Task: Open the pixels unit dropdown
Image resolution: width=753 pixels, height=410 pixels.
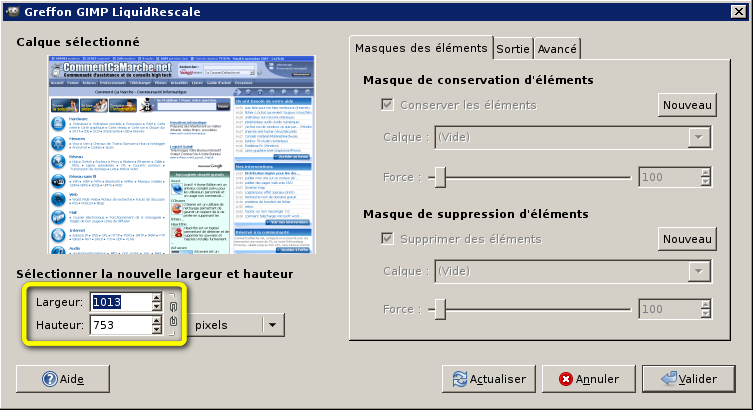Action: (271, 325)
